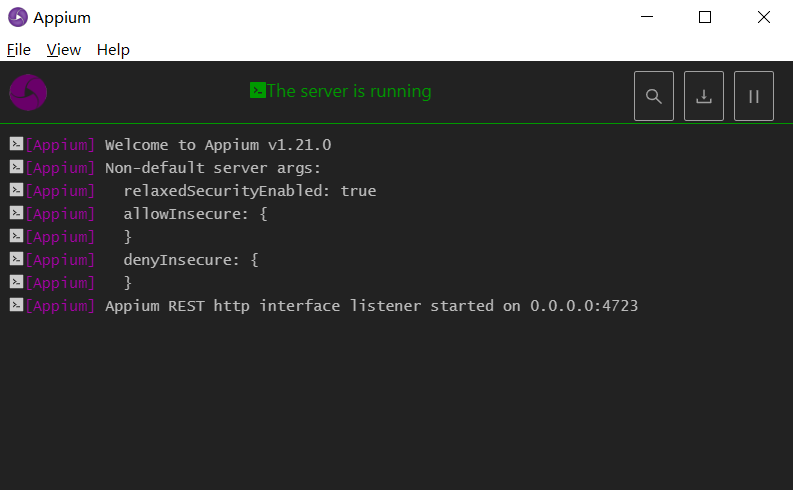Click the purple Appium logo in header
The height and width of the screenshot is (490, 793).
point(28,92)
